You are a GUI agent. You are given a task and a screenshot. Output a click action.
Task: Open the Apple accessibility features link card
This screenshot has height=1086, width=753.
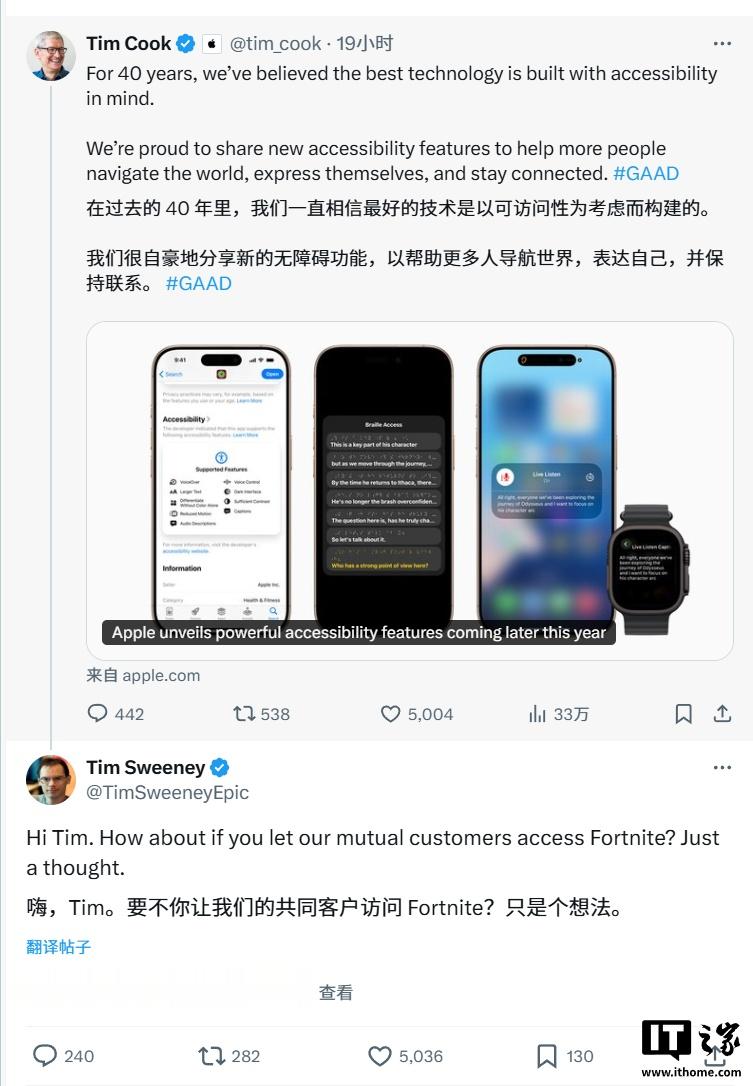(x=409, y=490)
